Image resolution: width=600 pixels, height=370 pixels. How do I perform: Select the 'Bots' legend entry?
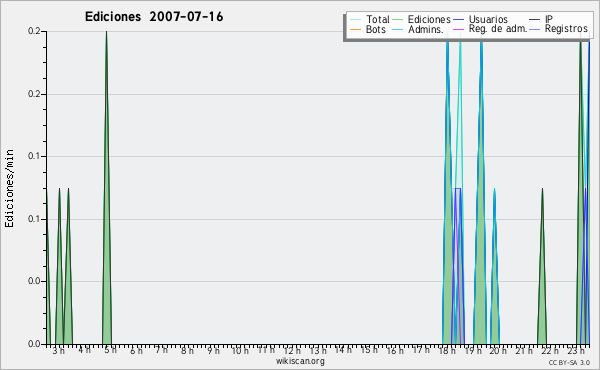point(368,29)
